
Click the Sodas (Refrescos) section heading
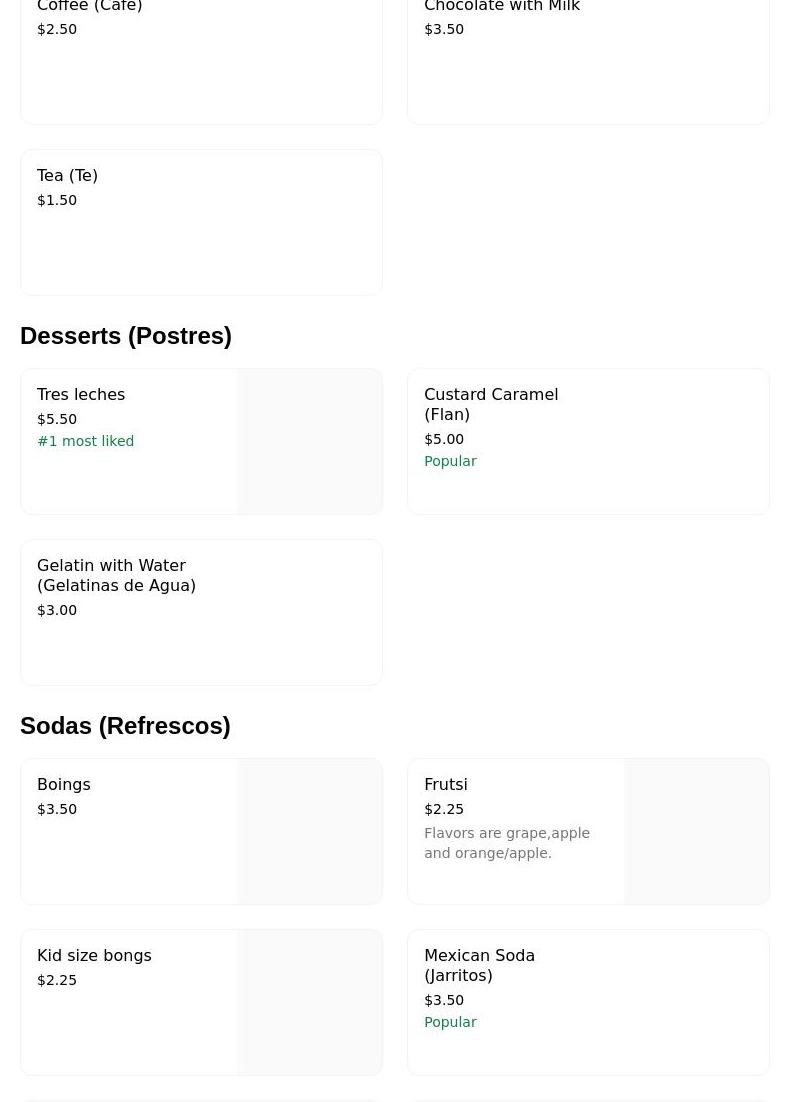pyautogui.click(x=125, y=726)
